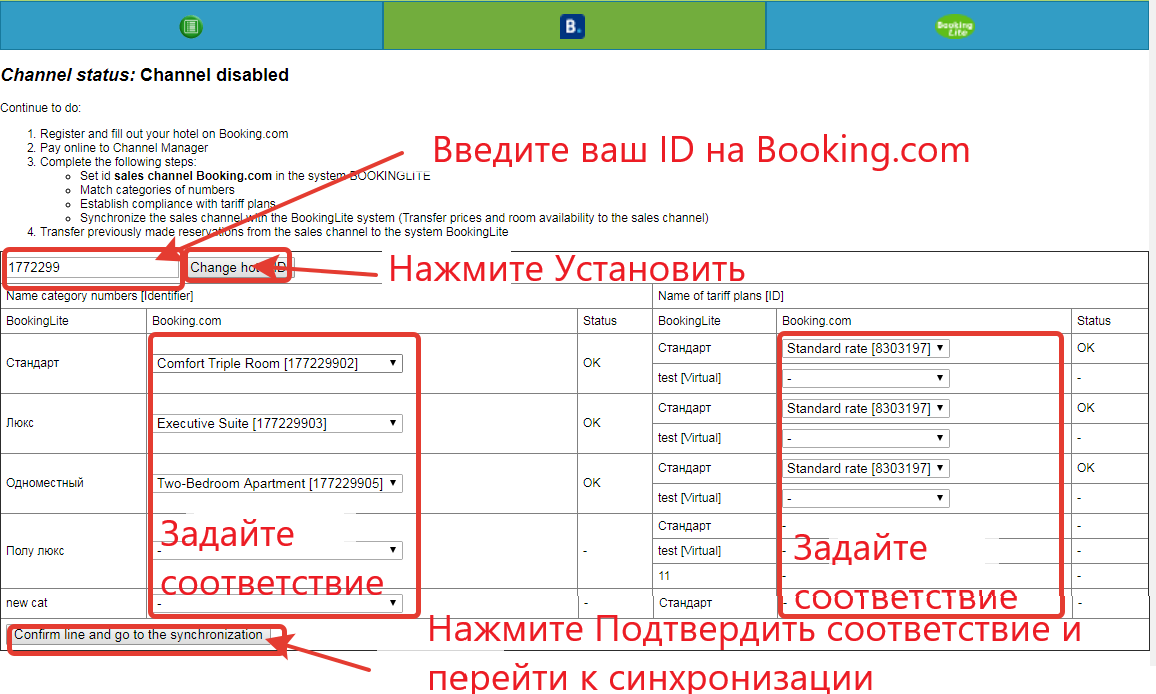This screenshot has height=694, width=1156.
Task: Select the Booking.com B. tab icon
Action: coord(572,27)
